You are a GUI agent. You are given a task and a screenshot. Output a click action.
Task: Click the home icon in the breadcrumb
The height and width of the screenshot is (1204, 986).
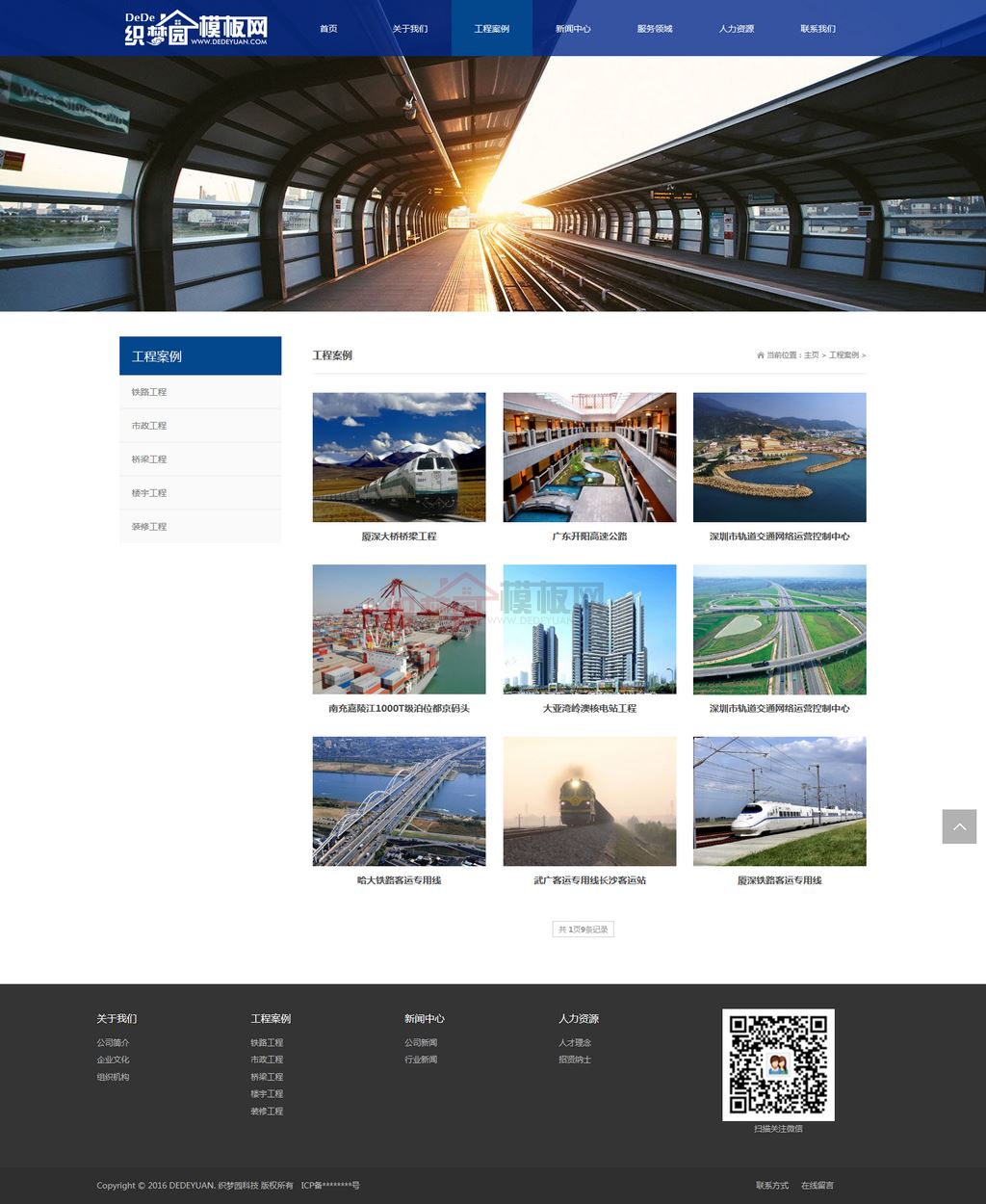[x=761, y=355]
